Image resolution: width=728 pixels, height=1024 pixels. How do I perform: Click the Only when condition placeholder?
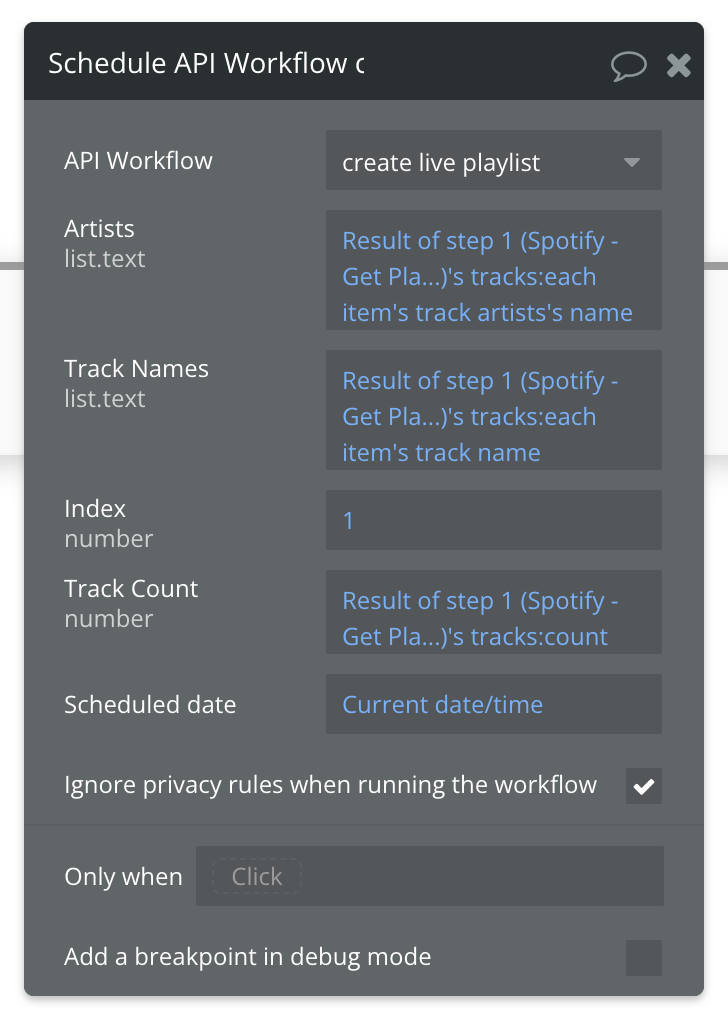point(257,876)
